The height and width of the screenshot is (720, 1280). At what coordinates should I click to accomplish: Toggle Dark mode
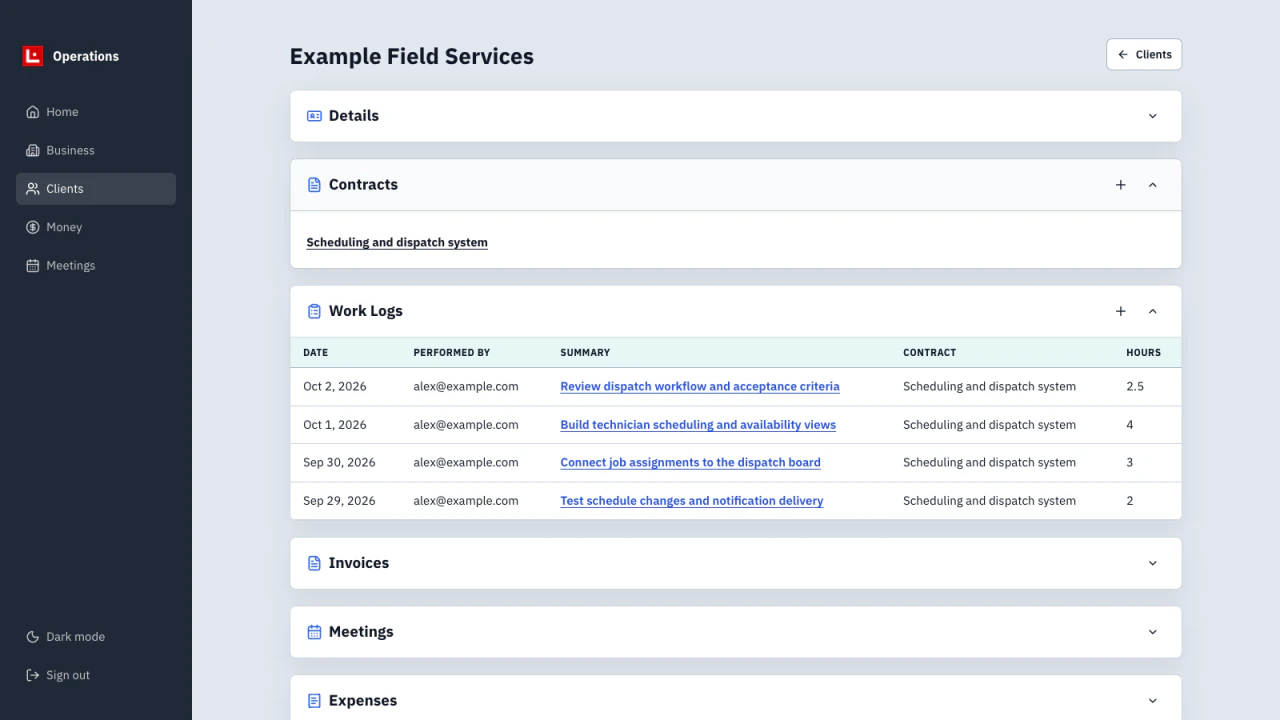[96, 637]
